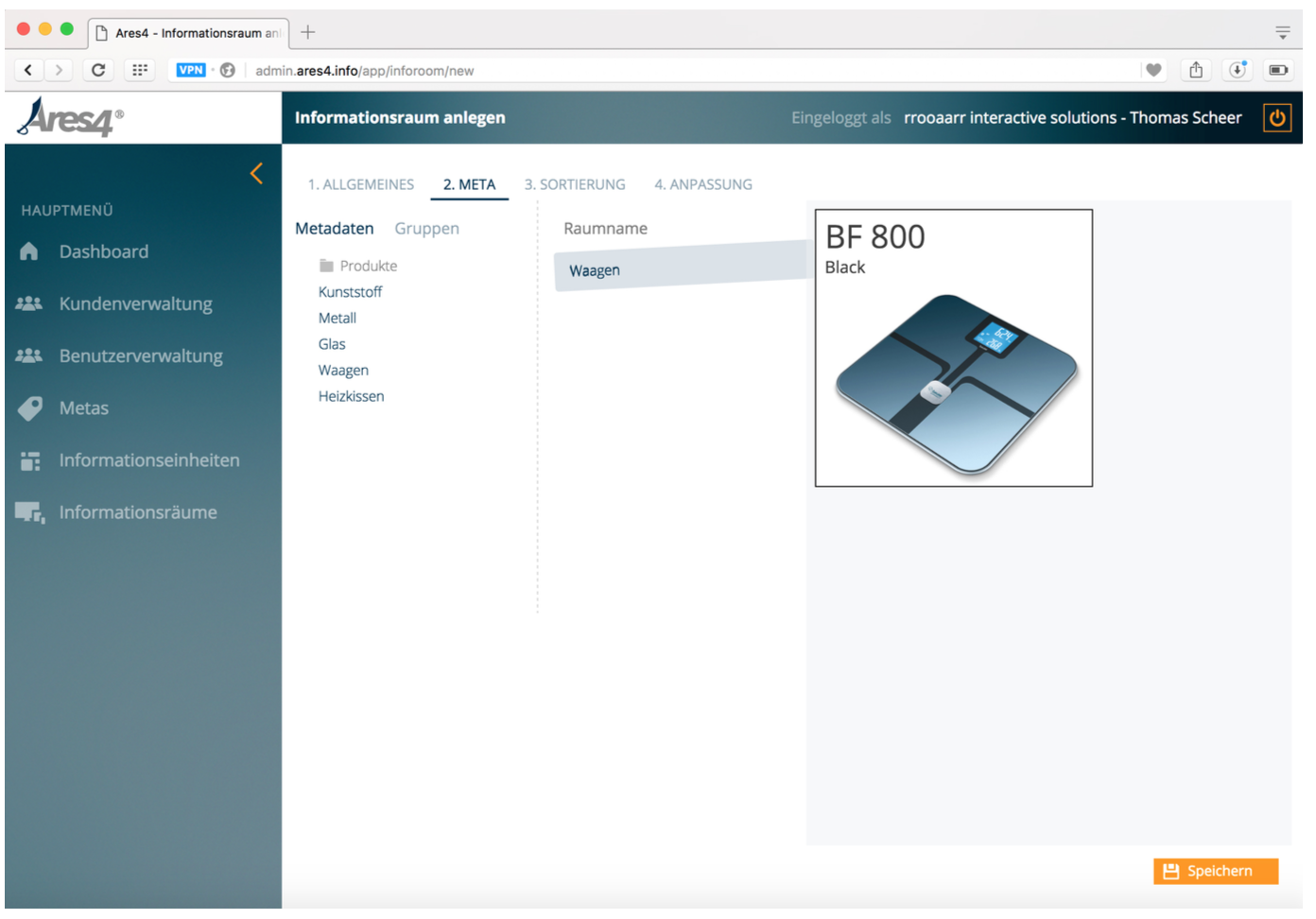The image size is (1316, 919).
Task: Click the Informationseinheiten blocks icon
Action: coord(30,460)
